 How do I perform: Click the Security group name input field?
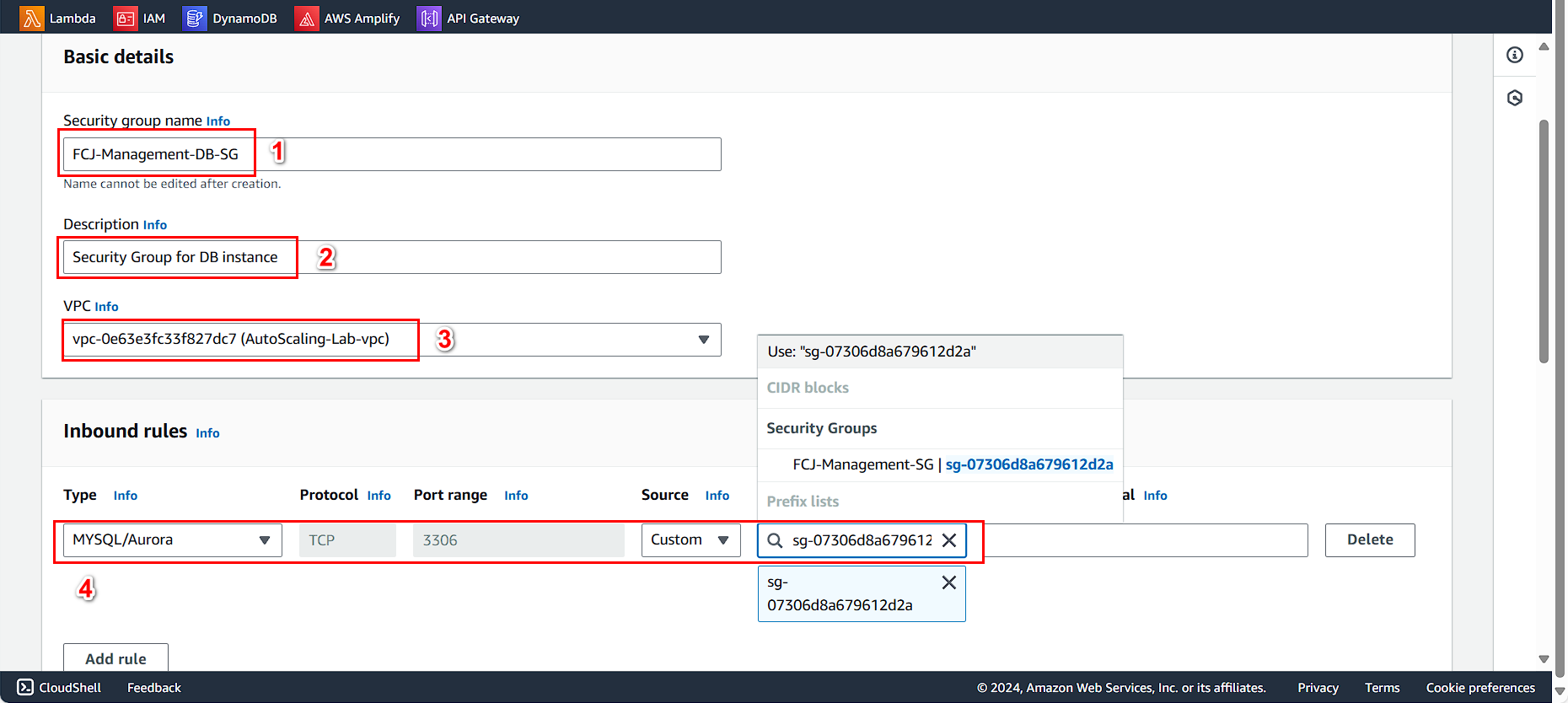[392, 154]
